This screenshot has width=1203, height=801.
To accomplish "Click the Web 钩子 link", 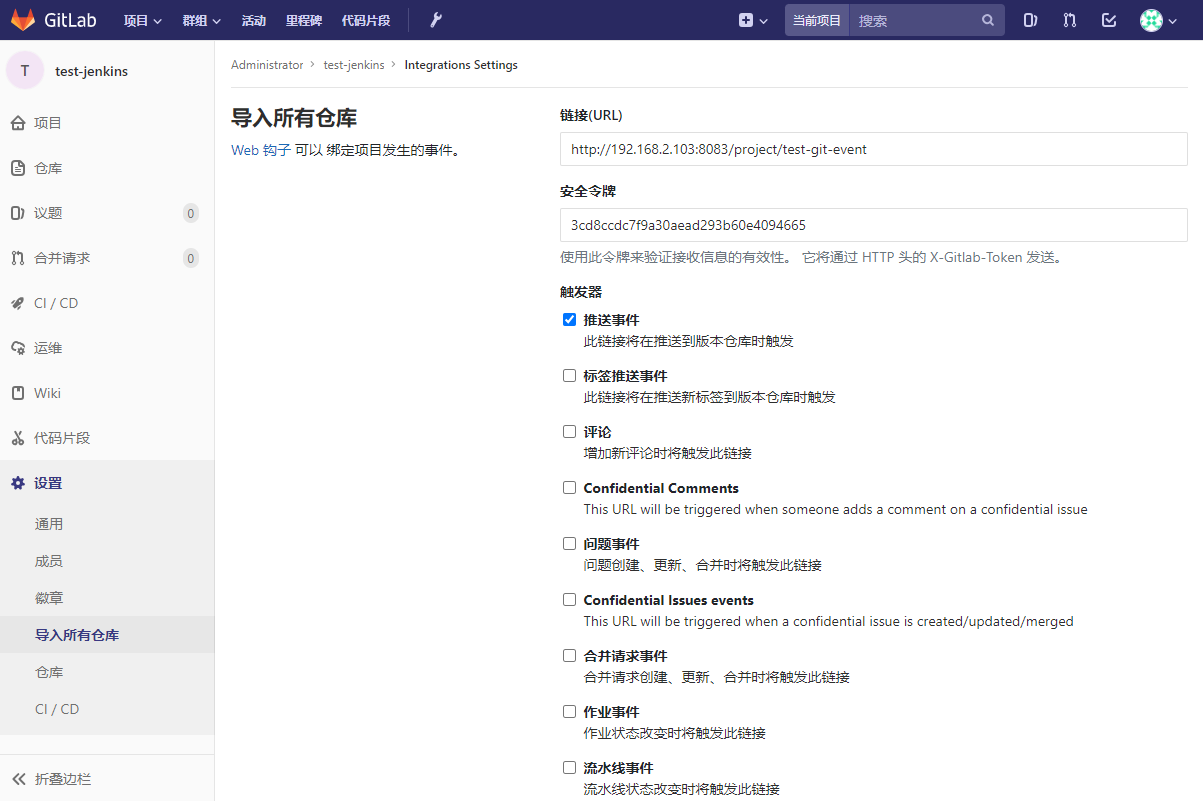I will (x=260, y=150).
